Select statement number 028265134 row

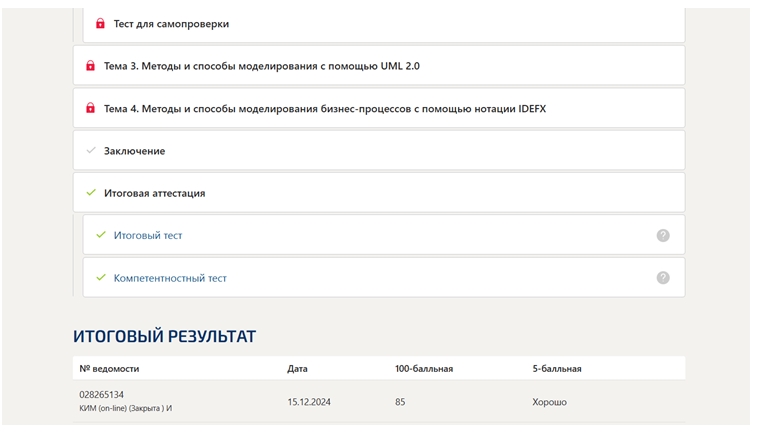point(379,401)
